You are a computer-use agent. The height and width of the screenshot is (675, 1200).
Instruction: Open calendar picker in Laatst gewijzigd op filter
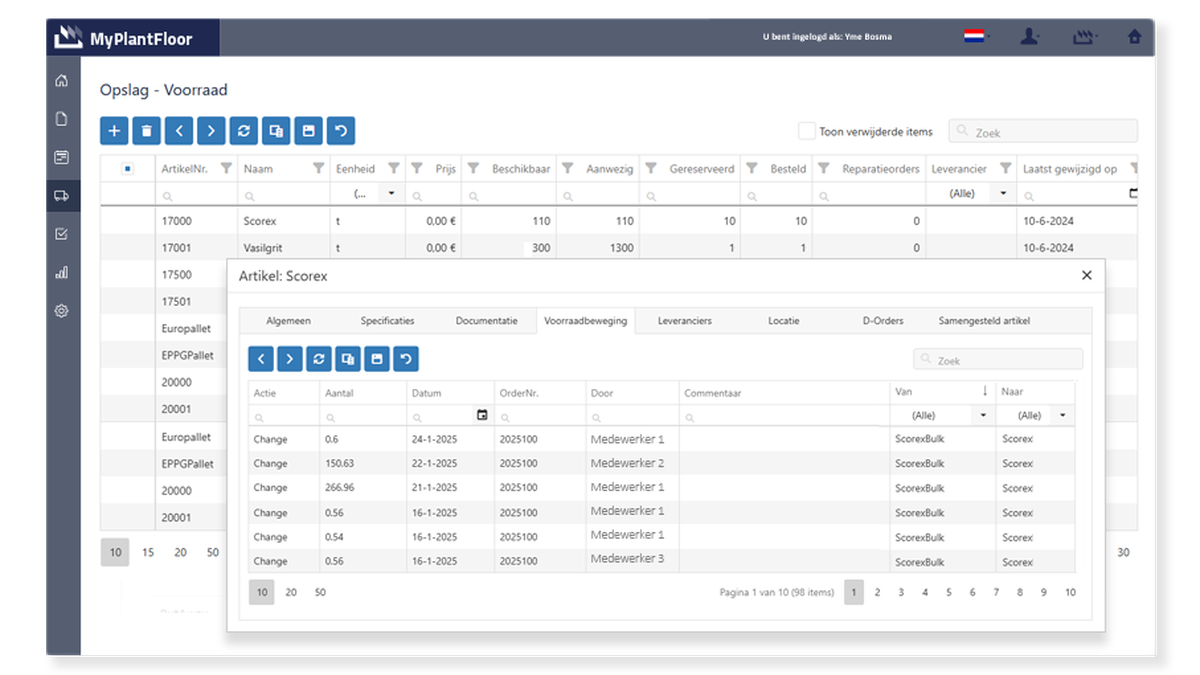(x=1133, y=193)
